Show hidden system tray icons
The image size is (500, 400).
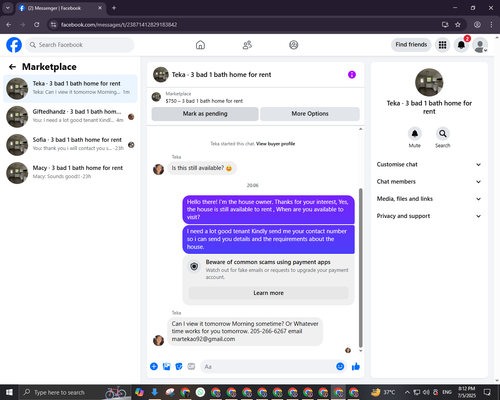point(407,392)
